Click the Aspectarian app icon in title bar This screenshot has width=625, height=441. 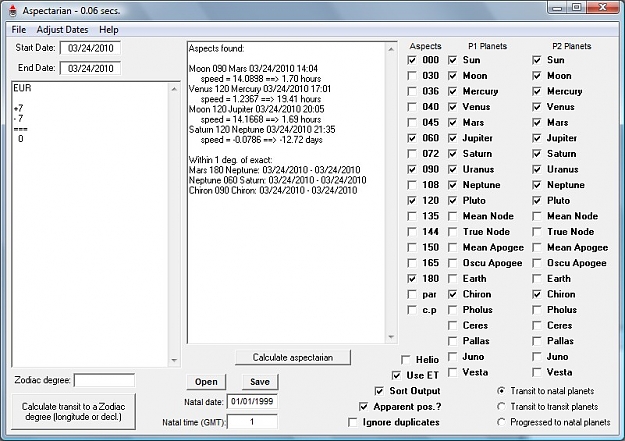(13, 11)
